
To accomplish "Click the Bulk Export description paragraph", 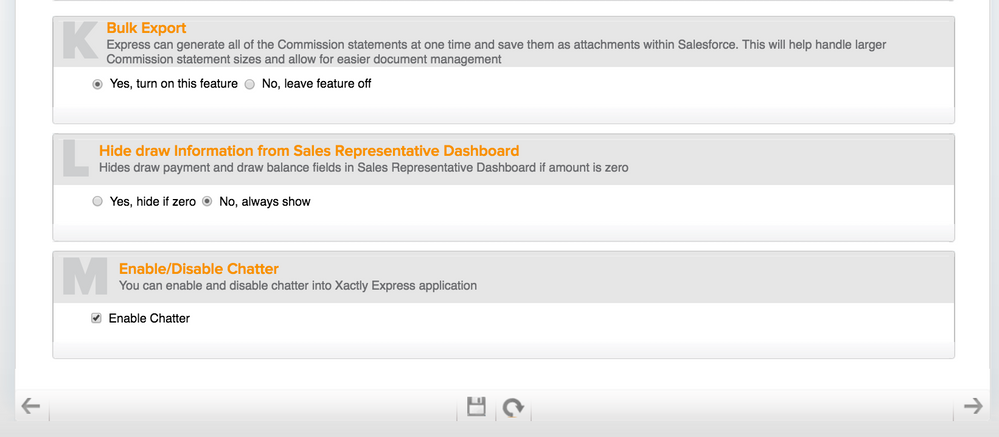I will 496,52.
